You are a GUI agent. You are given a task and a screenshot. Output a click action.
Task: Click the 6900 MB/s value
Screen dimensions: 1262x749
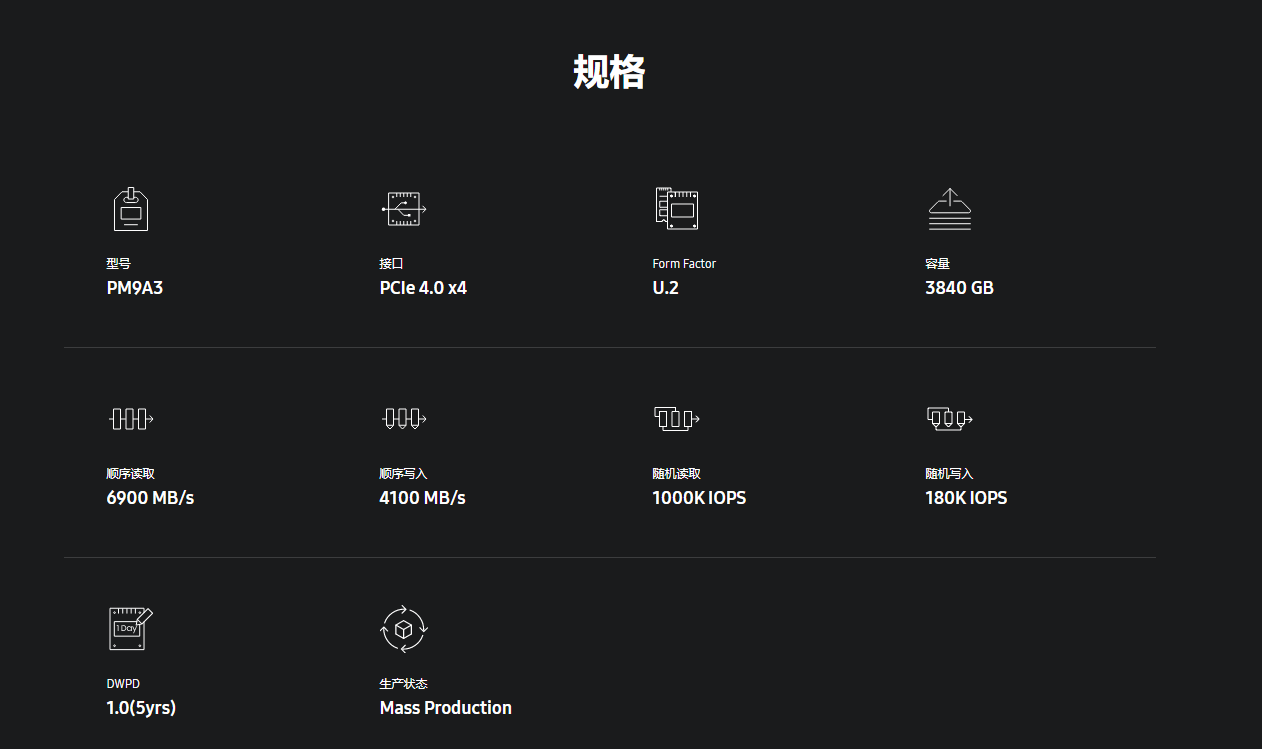coord(150,498)
